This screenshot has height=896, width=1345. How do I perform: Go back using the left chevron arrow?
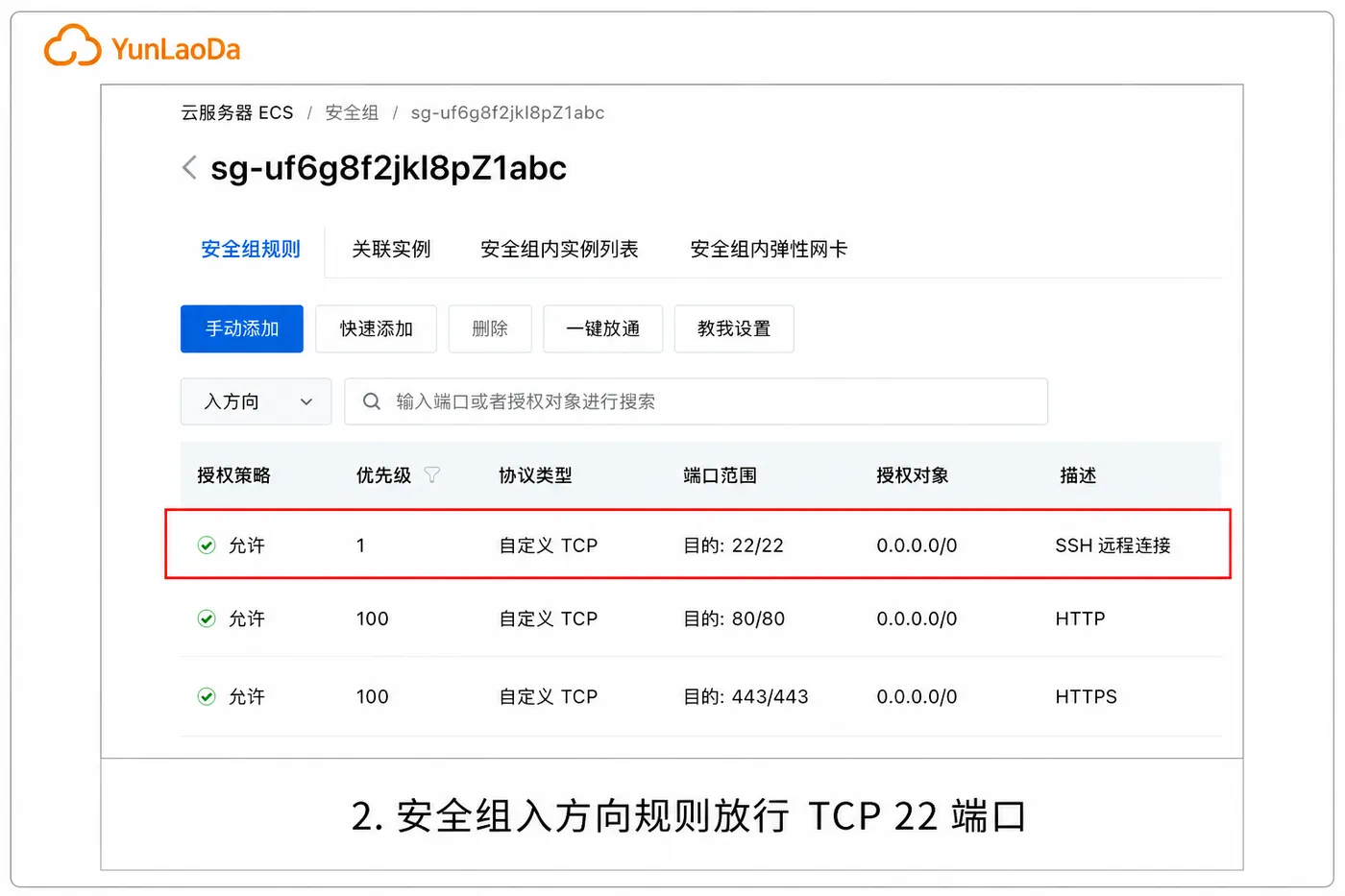click(x=189, y=168)
